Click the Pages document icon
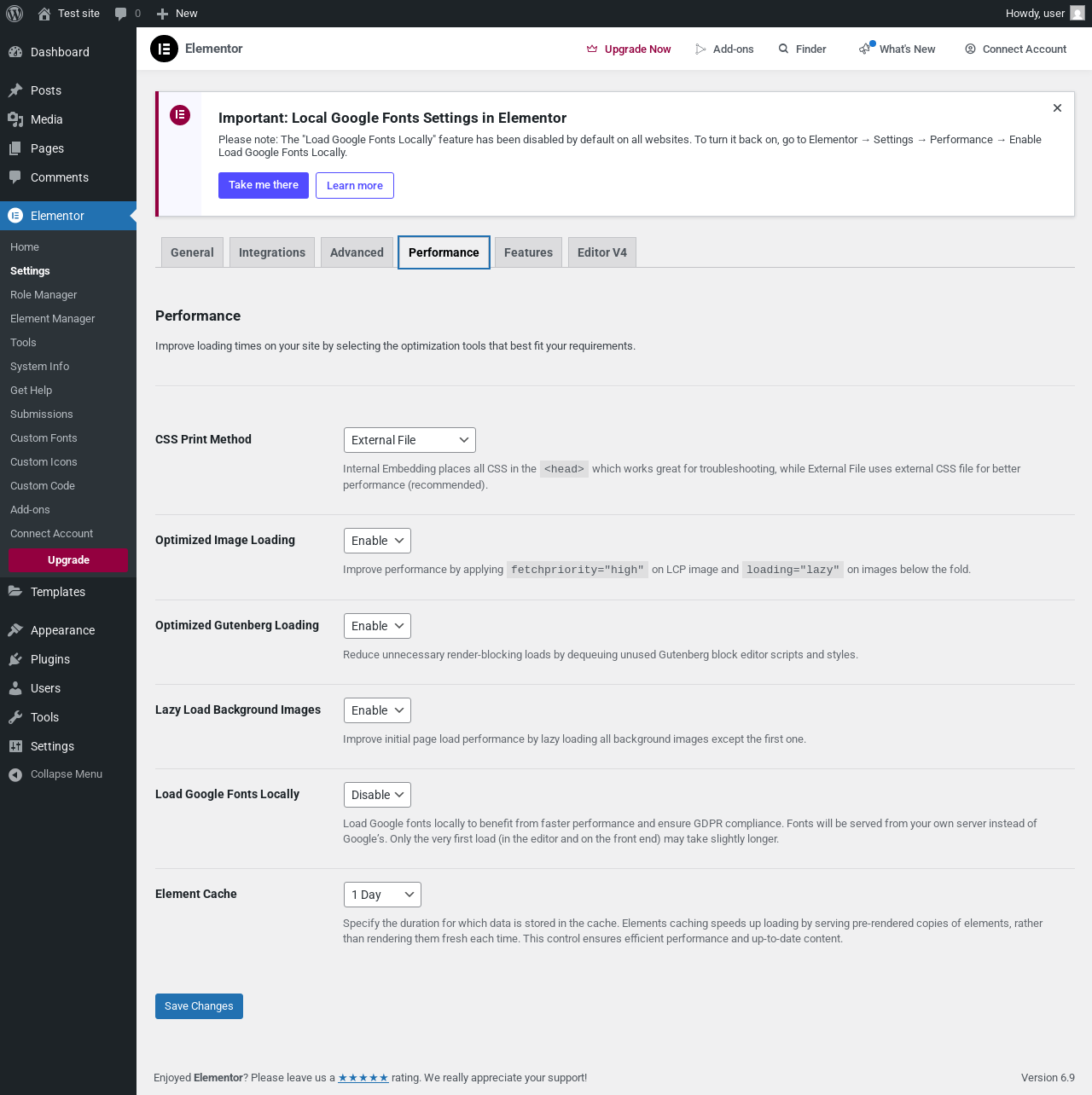 click(x=15, y=148)
